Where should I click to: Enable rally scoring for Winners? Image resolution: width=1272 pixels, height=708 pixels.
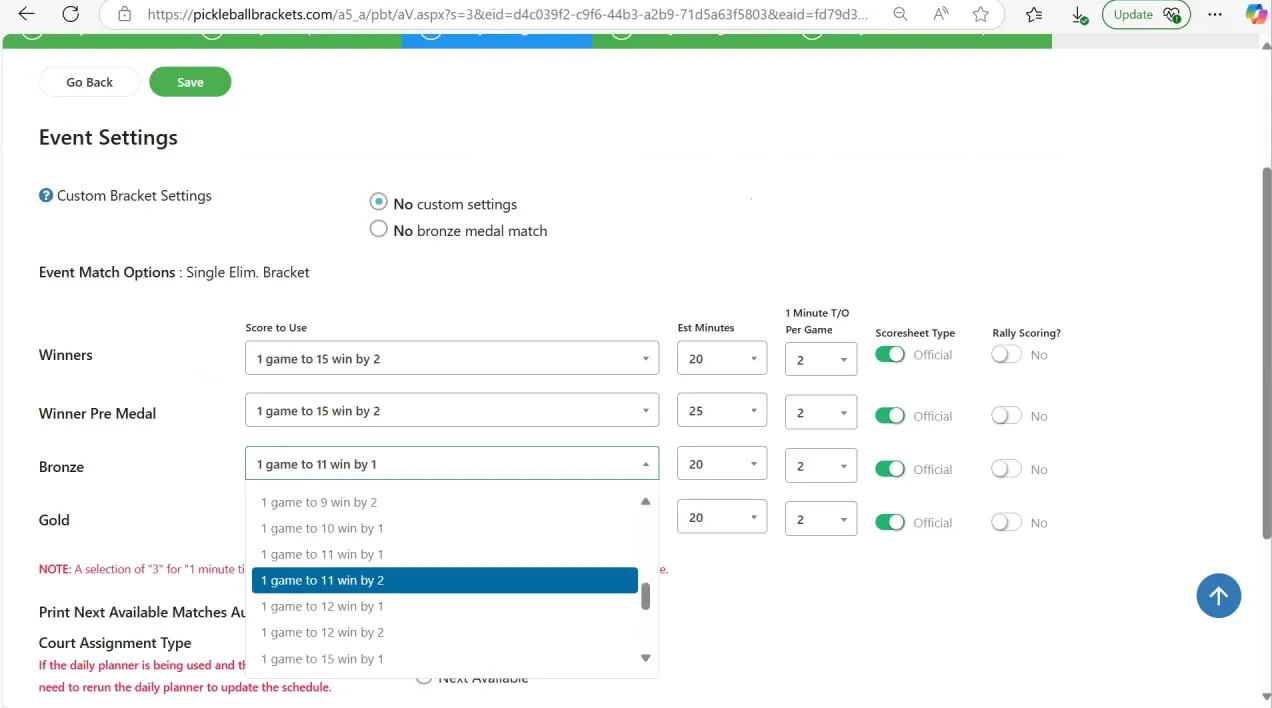click(x=1006, y=355)
